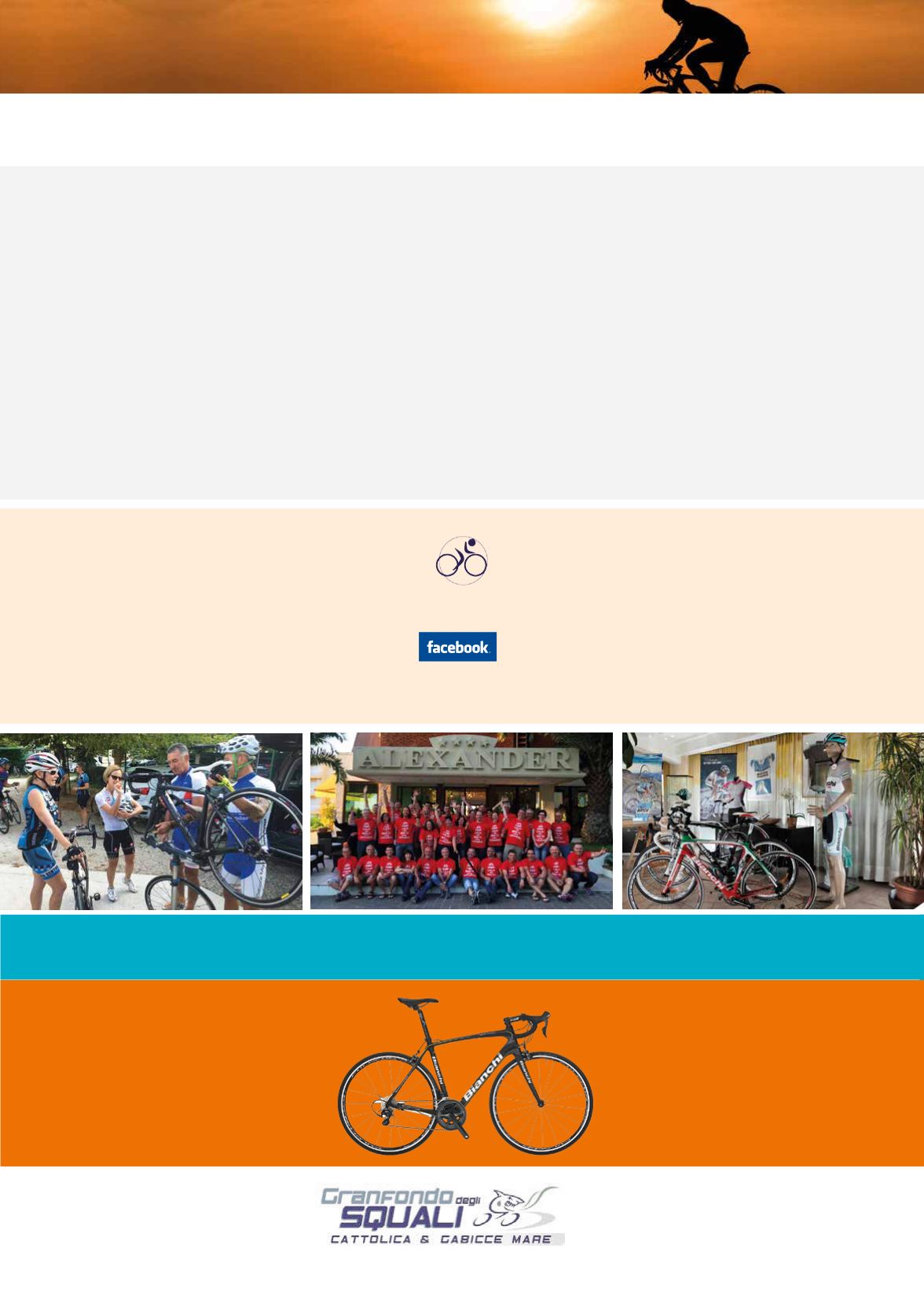Click the round cyclist logo icon
The width and height of the screenshot is (924, 1307).
coord(462,560)
